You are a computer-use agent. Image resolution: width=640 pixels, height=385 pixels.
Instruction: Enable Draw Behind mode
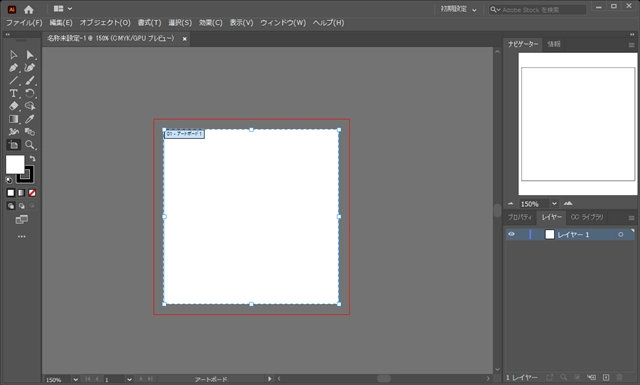[22, 206]
